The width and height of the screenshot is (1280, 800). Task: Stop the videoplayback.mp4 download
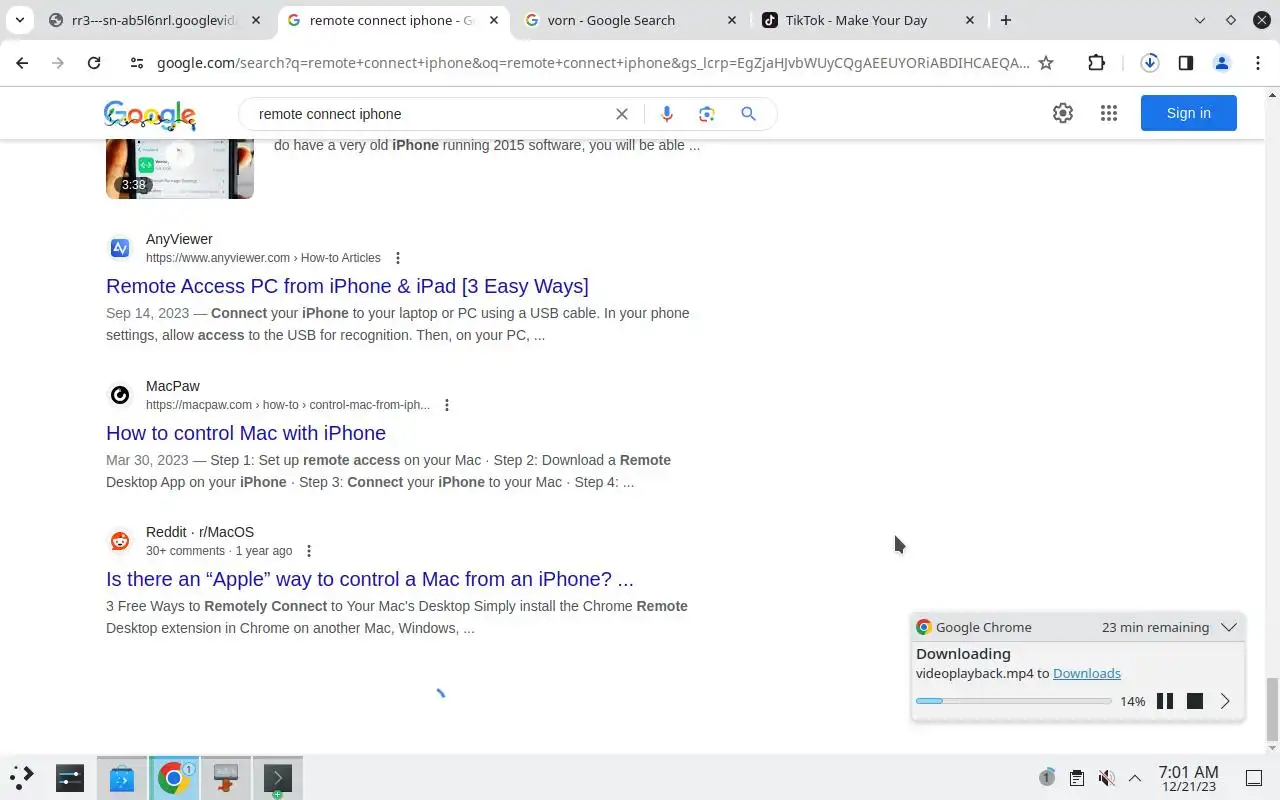[1195, 701]
